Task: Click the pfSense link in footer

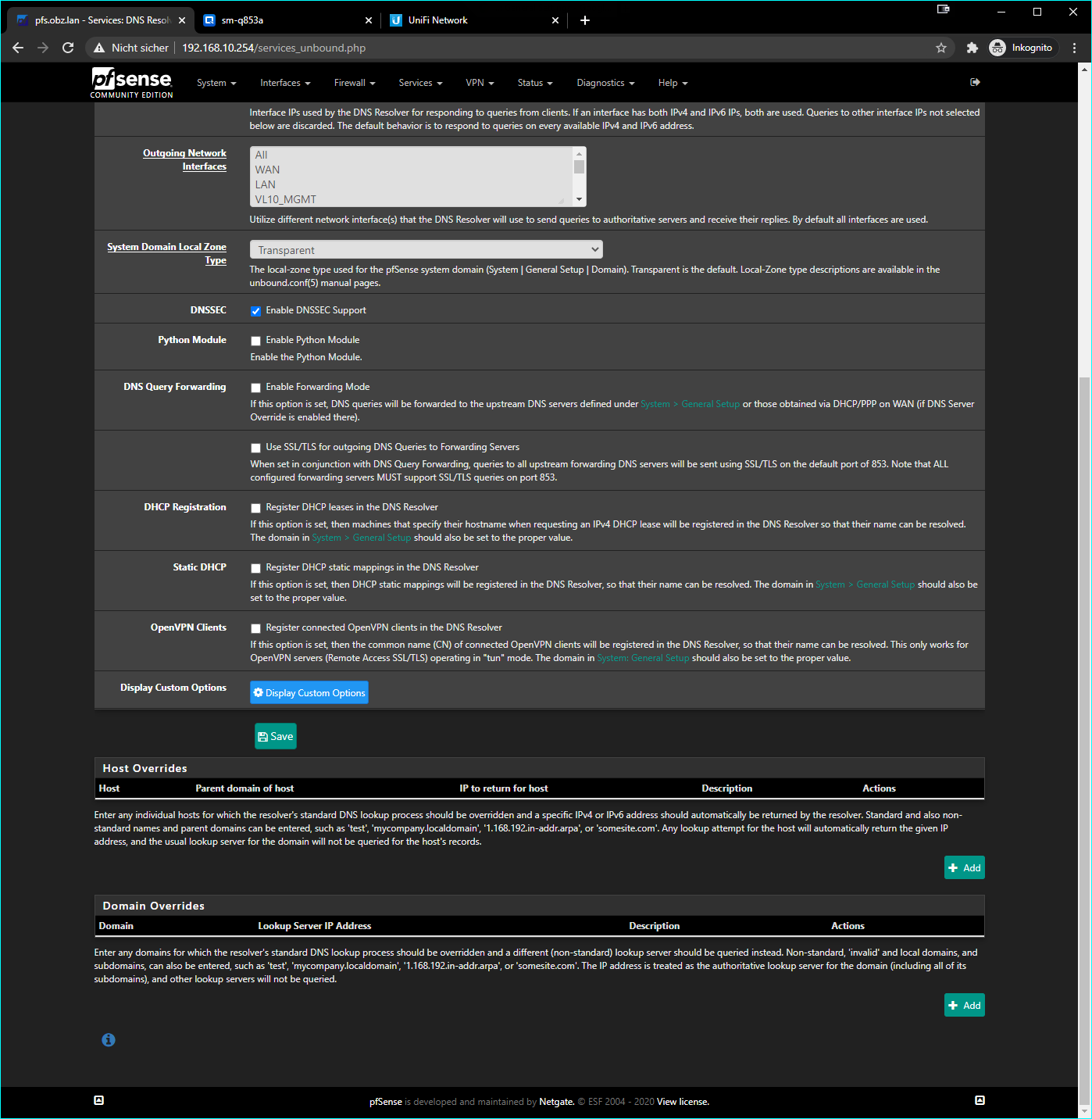Action: (386, 1102)
